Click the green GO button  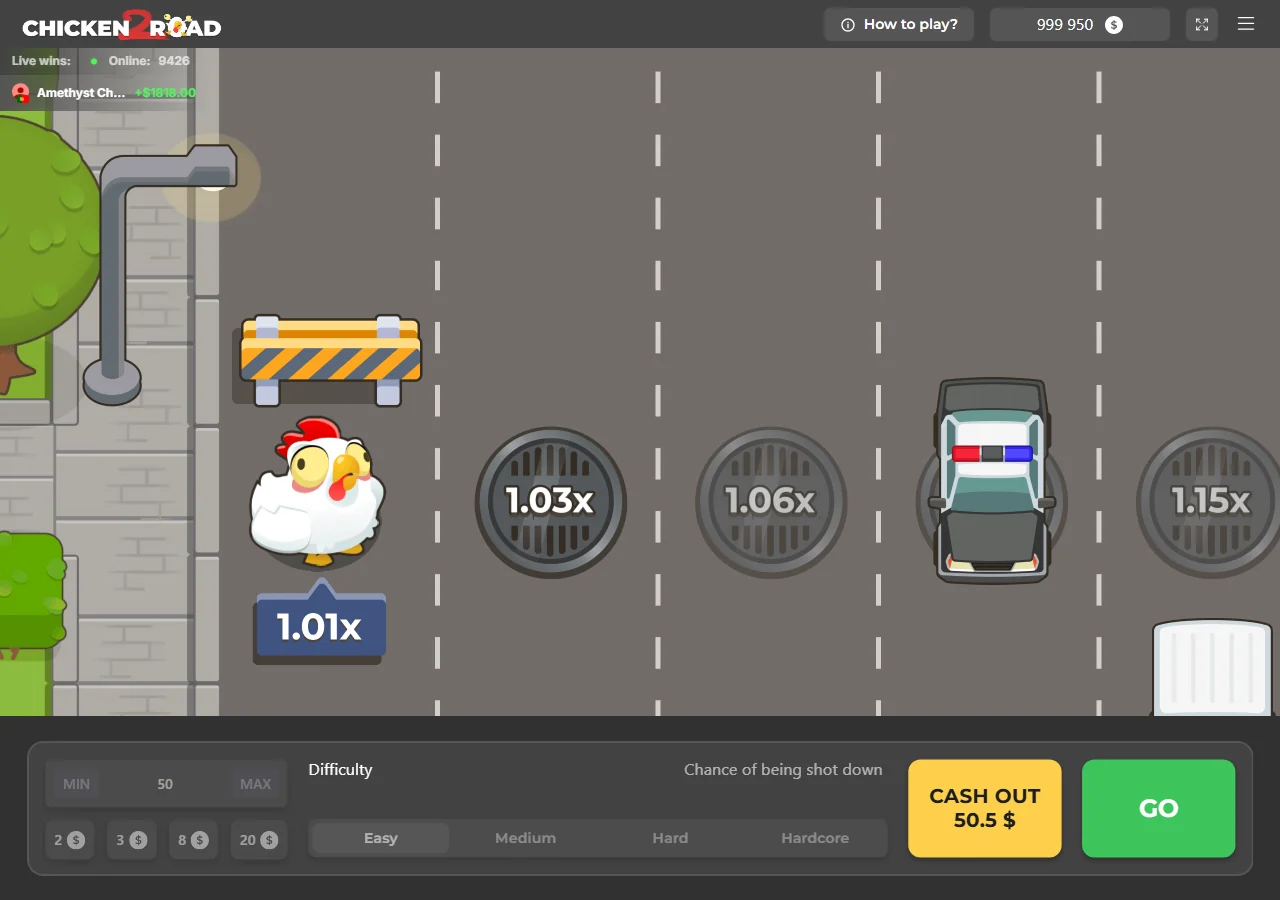coord(1159,808)
